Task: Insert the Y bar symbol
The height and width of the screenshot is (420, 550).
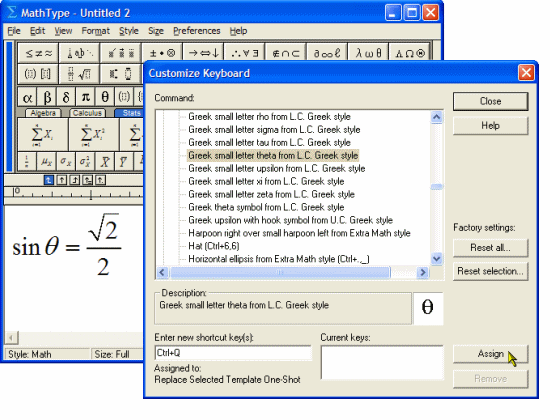Action: 123,162
